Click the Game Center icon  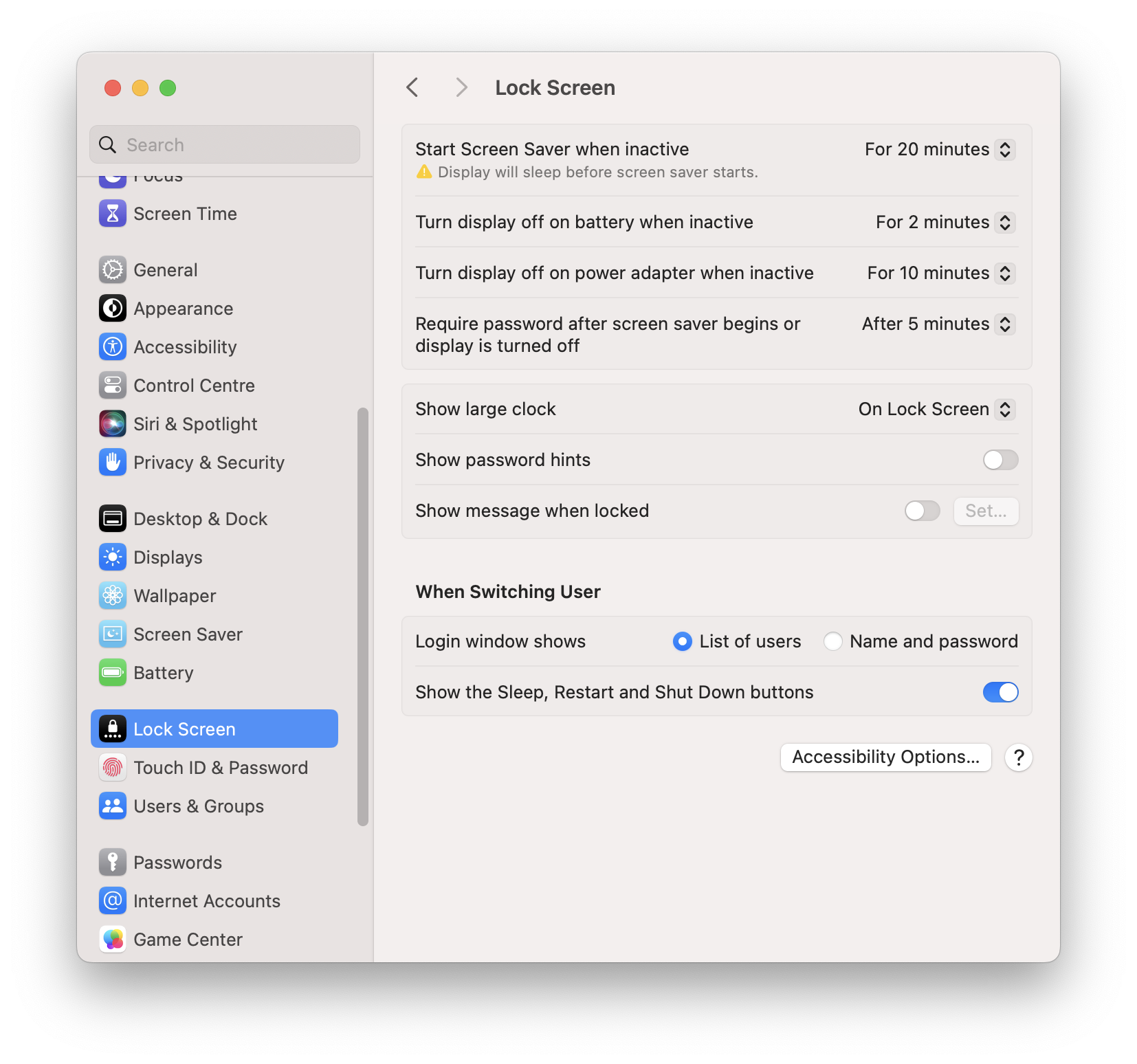[113, 940]
